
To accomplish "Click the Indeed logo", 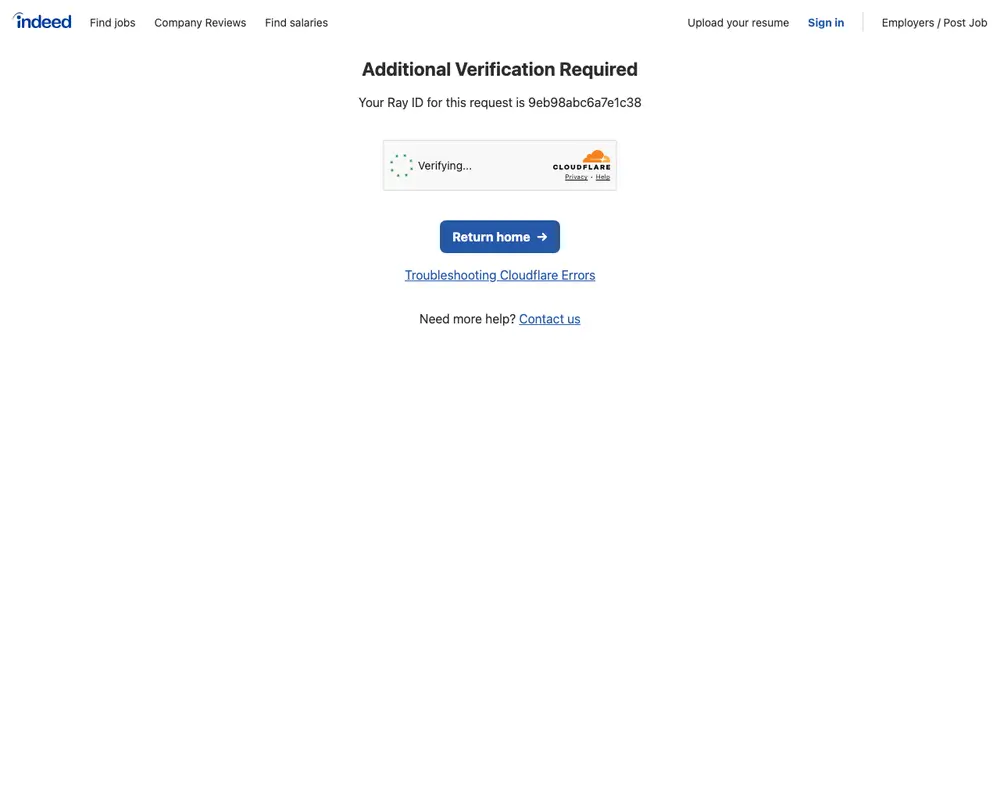I will 42,21.
